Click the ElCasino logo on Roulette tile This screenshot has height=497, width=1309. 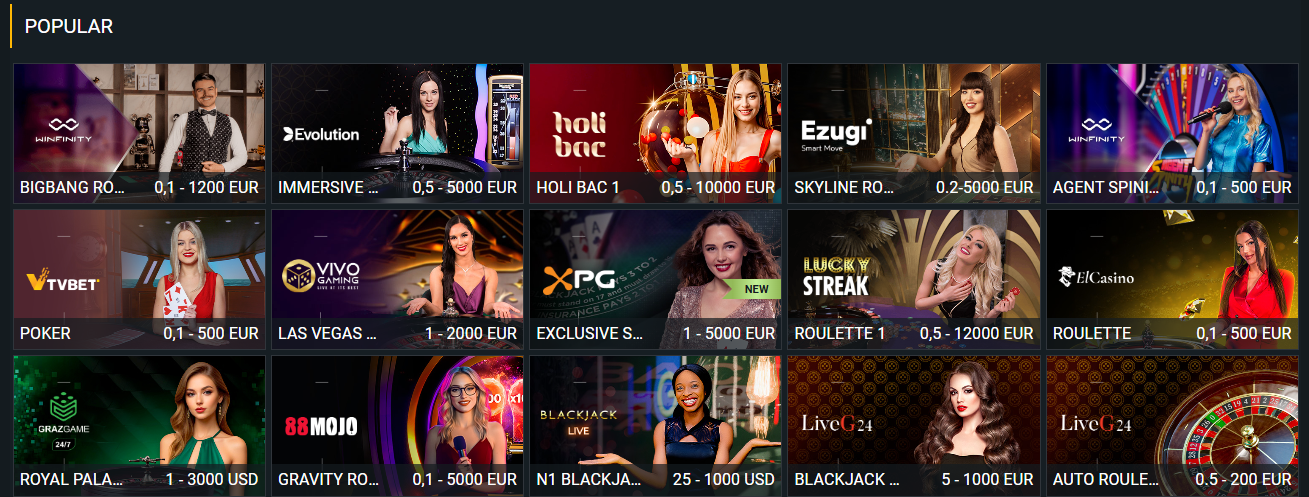pyautogui.click(x=1096, y=277)
